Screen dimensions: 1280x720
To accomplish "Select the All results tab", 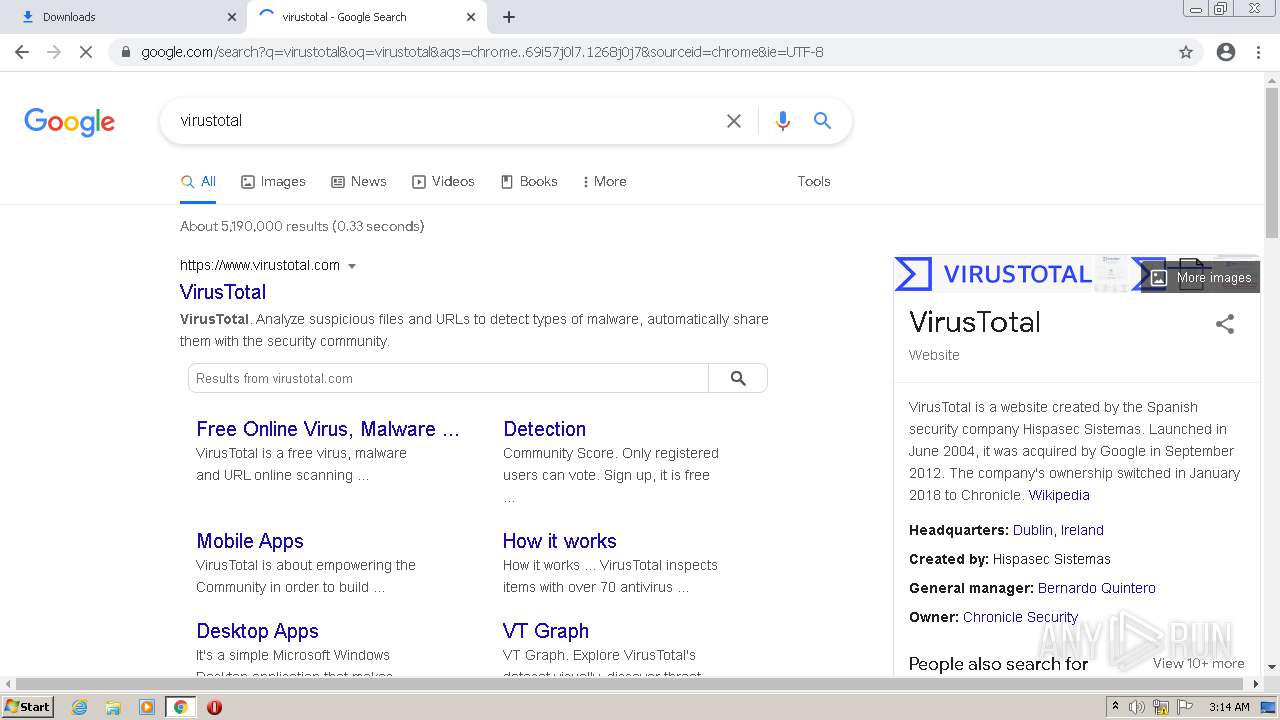I will click(x=198, y=182).
